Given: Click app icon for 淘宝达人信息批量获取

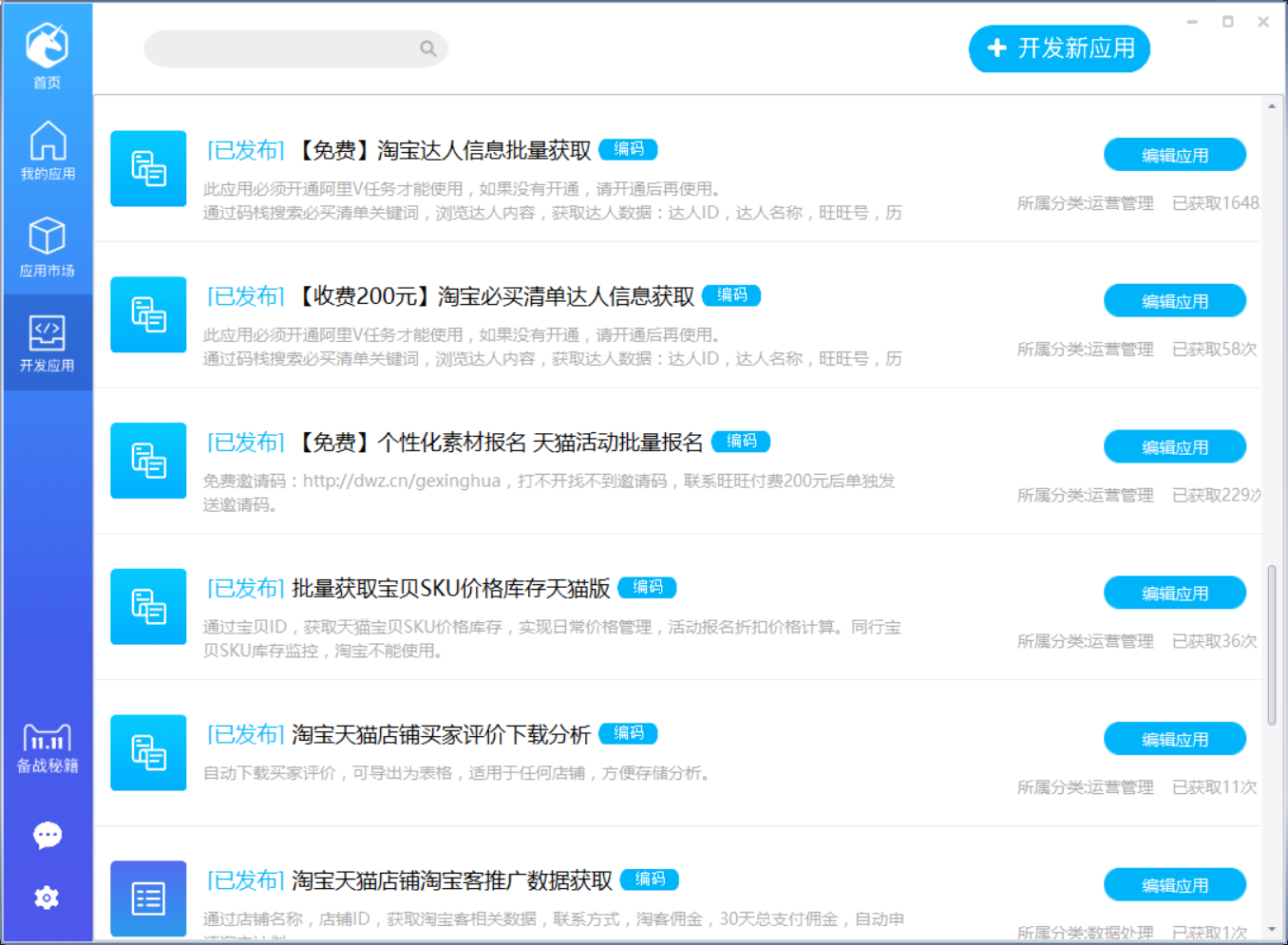Looking at the screenshot, I should pos(148,168).
